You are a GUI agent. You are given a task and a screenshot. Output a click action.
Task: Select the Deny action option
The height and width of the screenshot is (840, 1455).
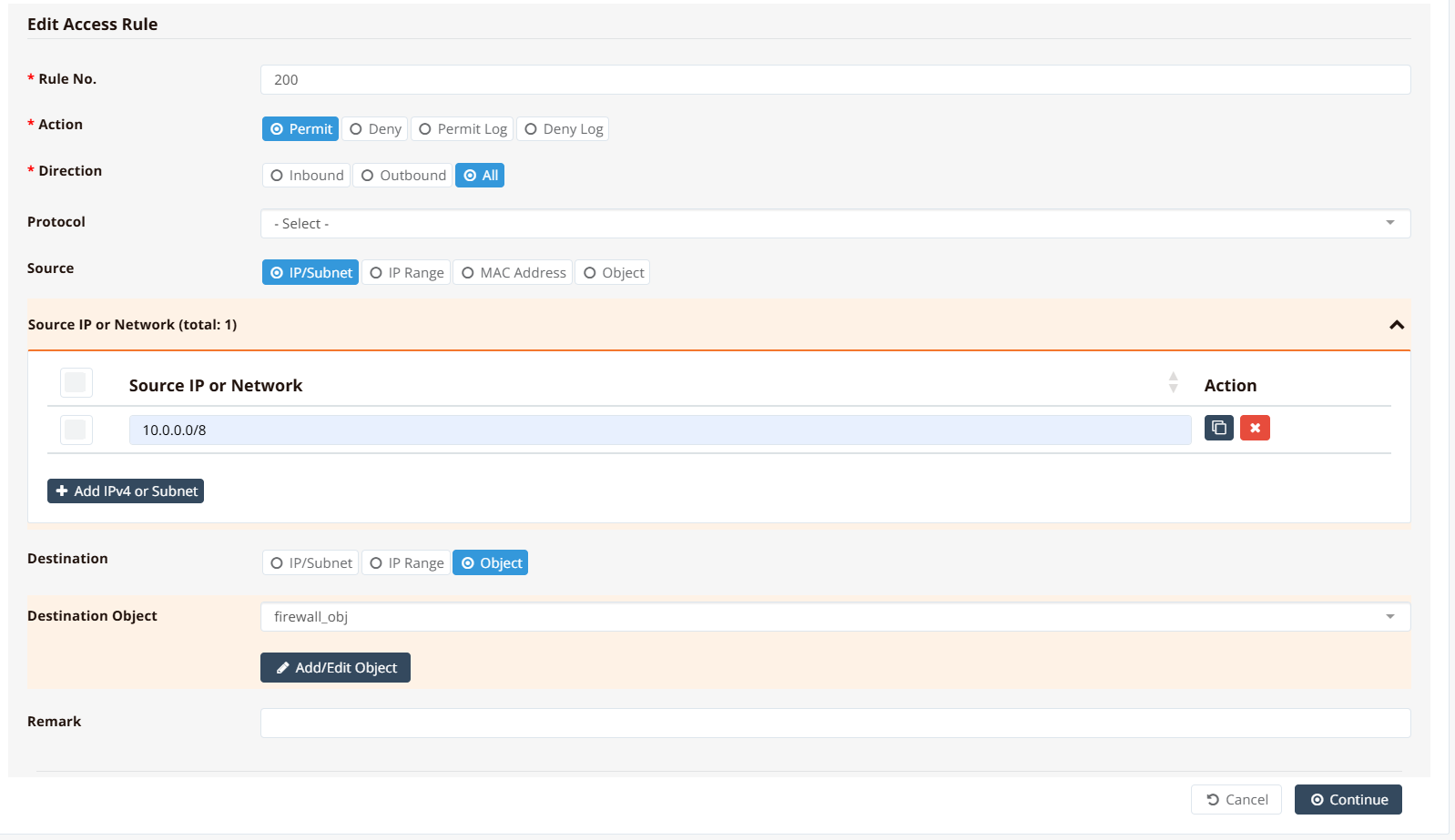[x=375, y=129]
